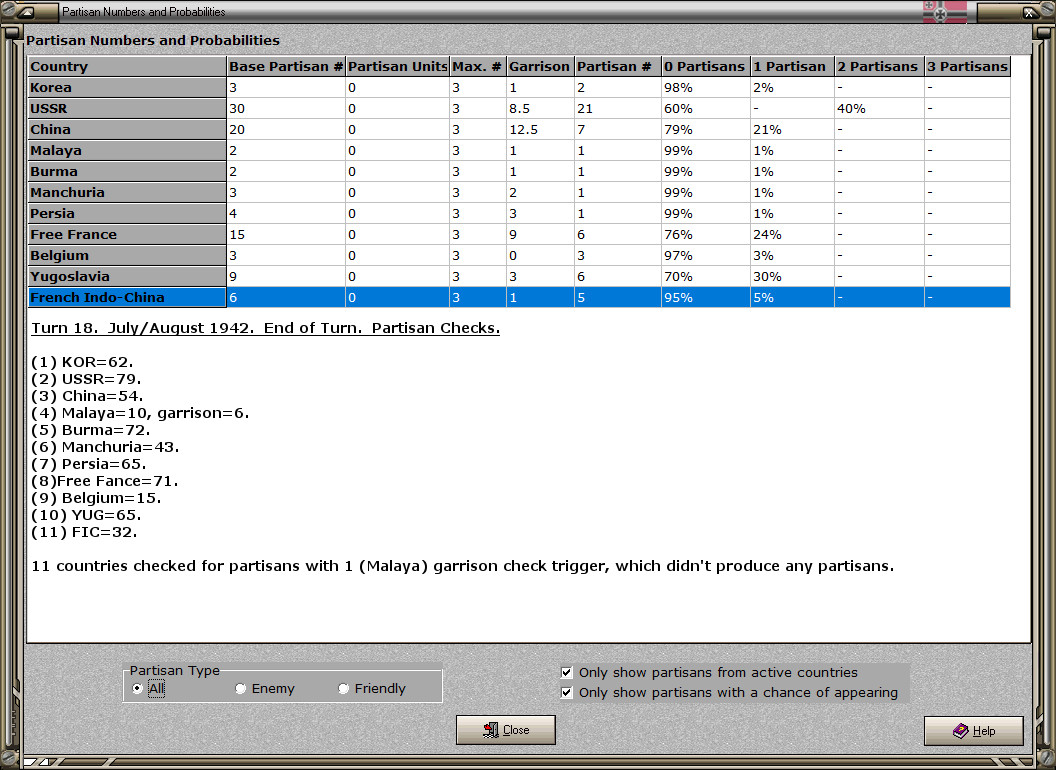Select the Manchuria row
1056x770 pixels.
pyautogui.click(x=519, y=192)
